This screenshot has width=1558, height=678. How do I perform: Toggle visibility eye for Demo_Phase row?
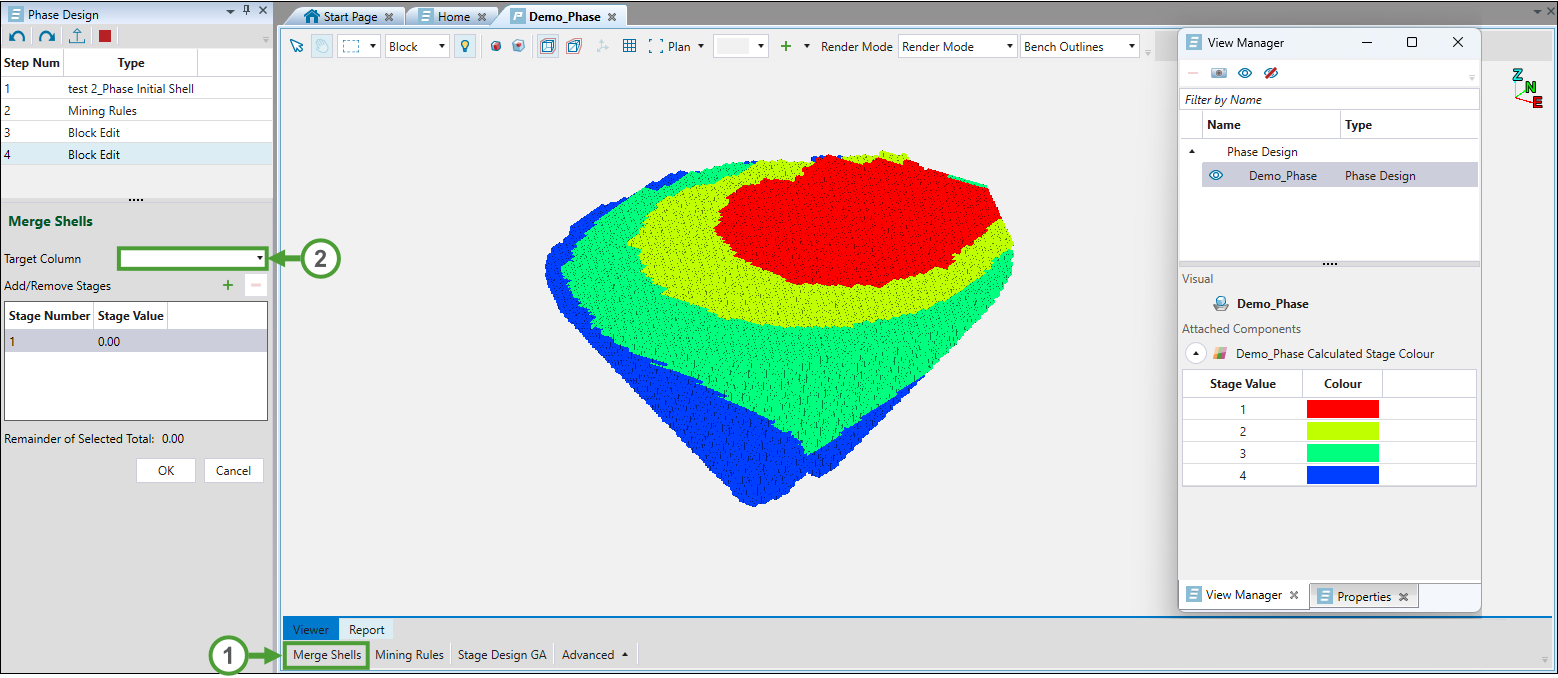click(x=1217, y=175)
